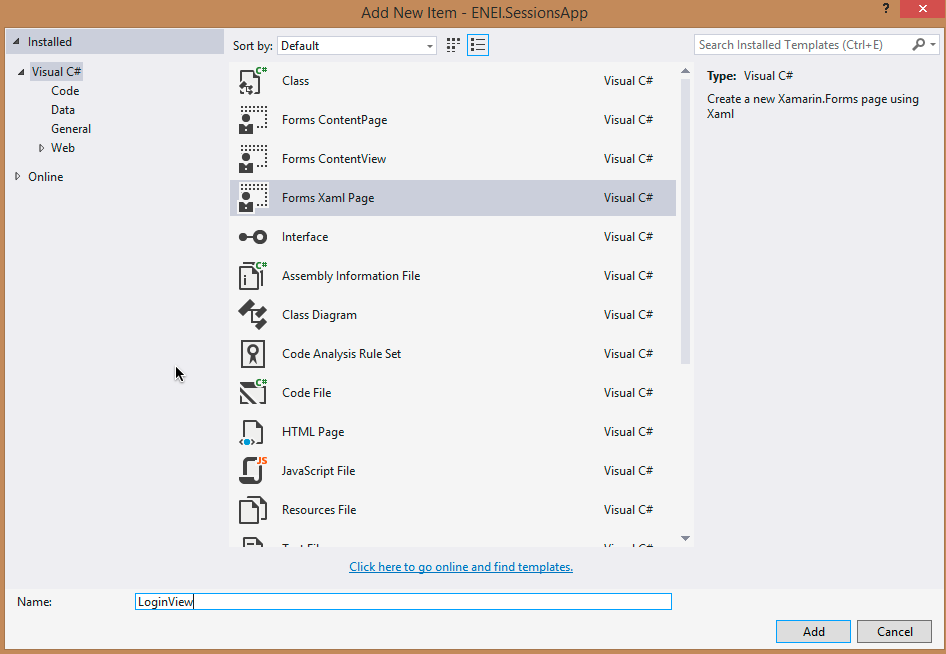The height and width of the screenshot is (654, 946).
Task: Select the Forms ContentPage template icon
Action: pyautogui.click(x=253, y=119)
